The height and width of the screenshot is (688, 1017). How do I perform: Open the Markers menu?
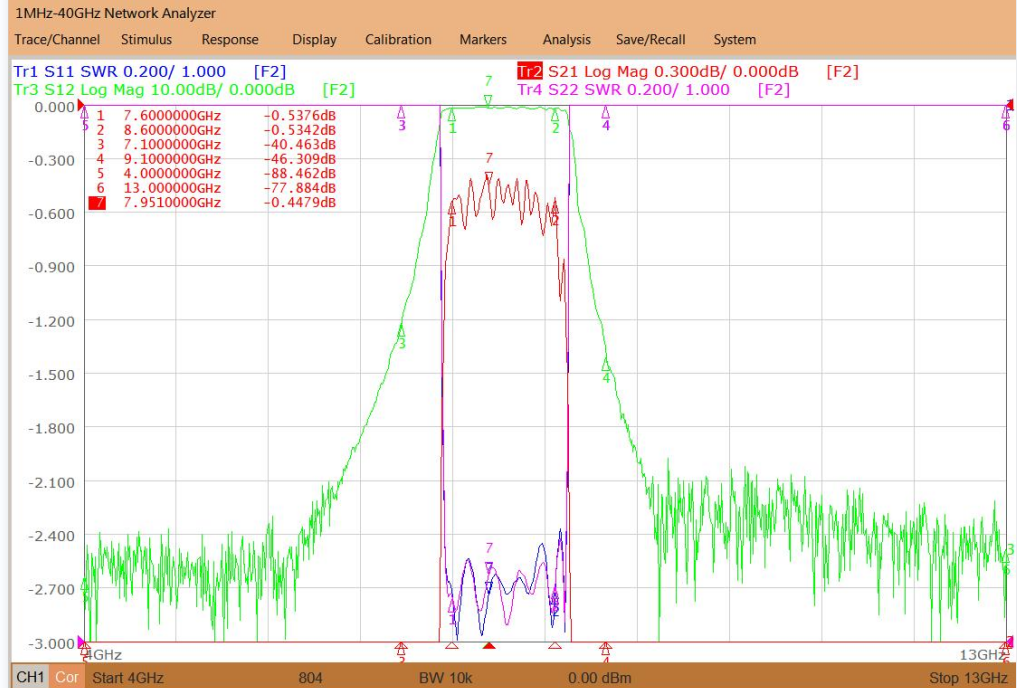483,40
